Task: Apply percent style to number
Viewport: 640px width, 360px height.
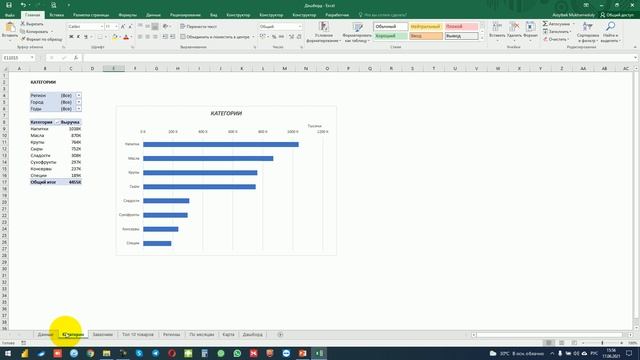Action: (274, 37)
